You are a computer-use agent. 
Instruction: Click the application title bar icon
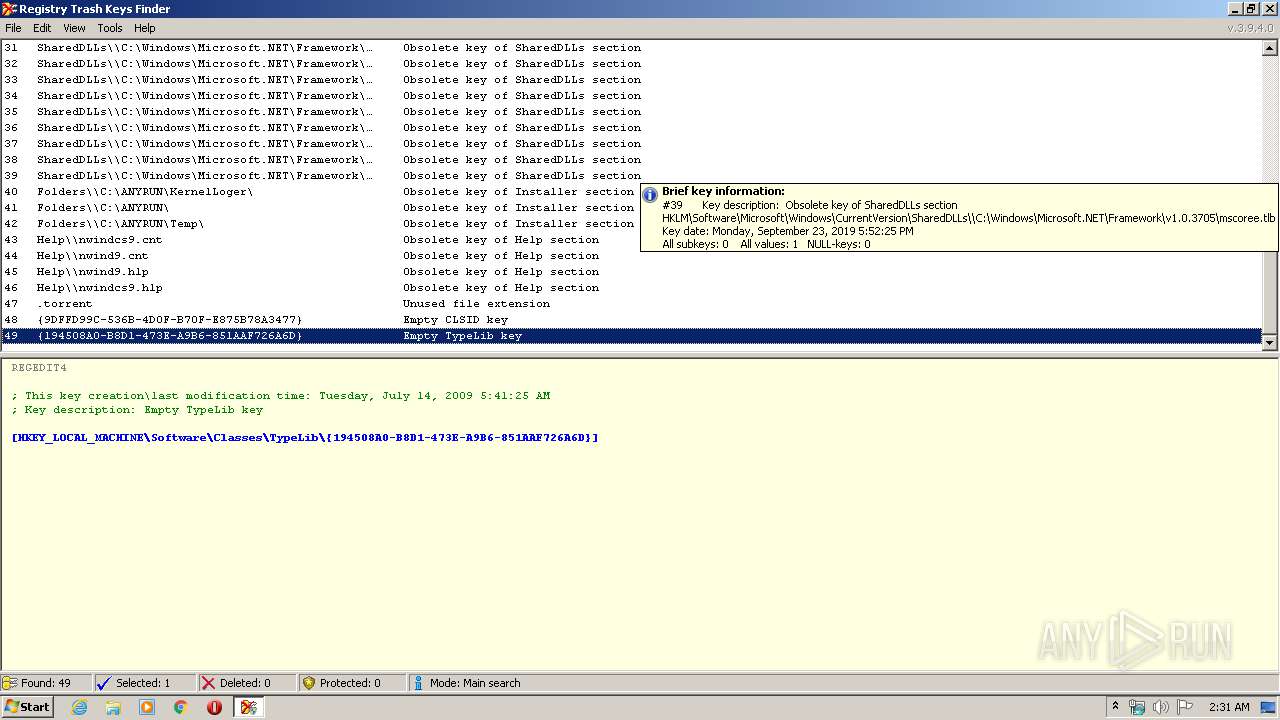click(9, 9)
